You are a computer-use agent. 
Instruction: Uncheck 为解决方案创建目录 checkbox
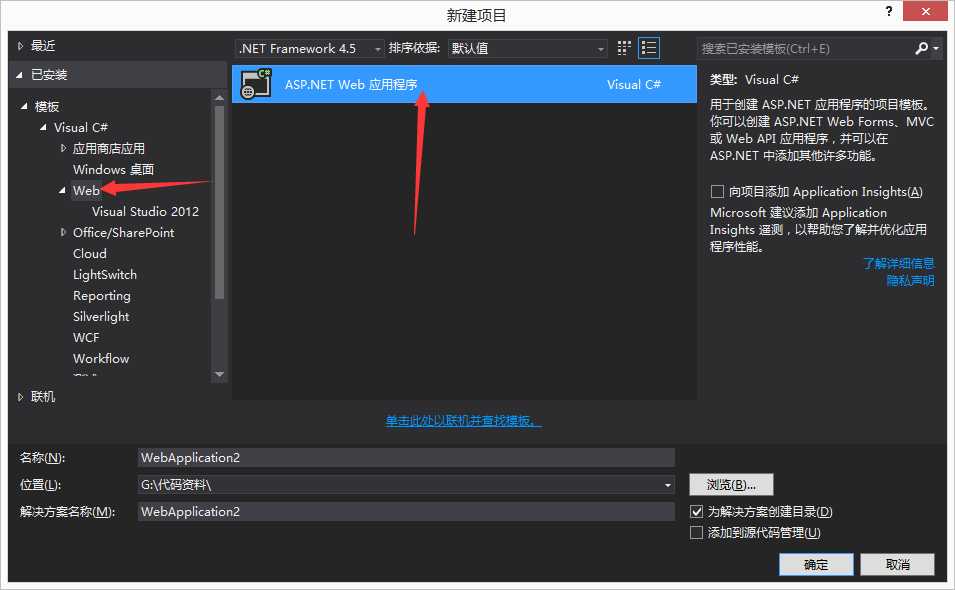[697, 511]
